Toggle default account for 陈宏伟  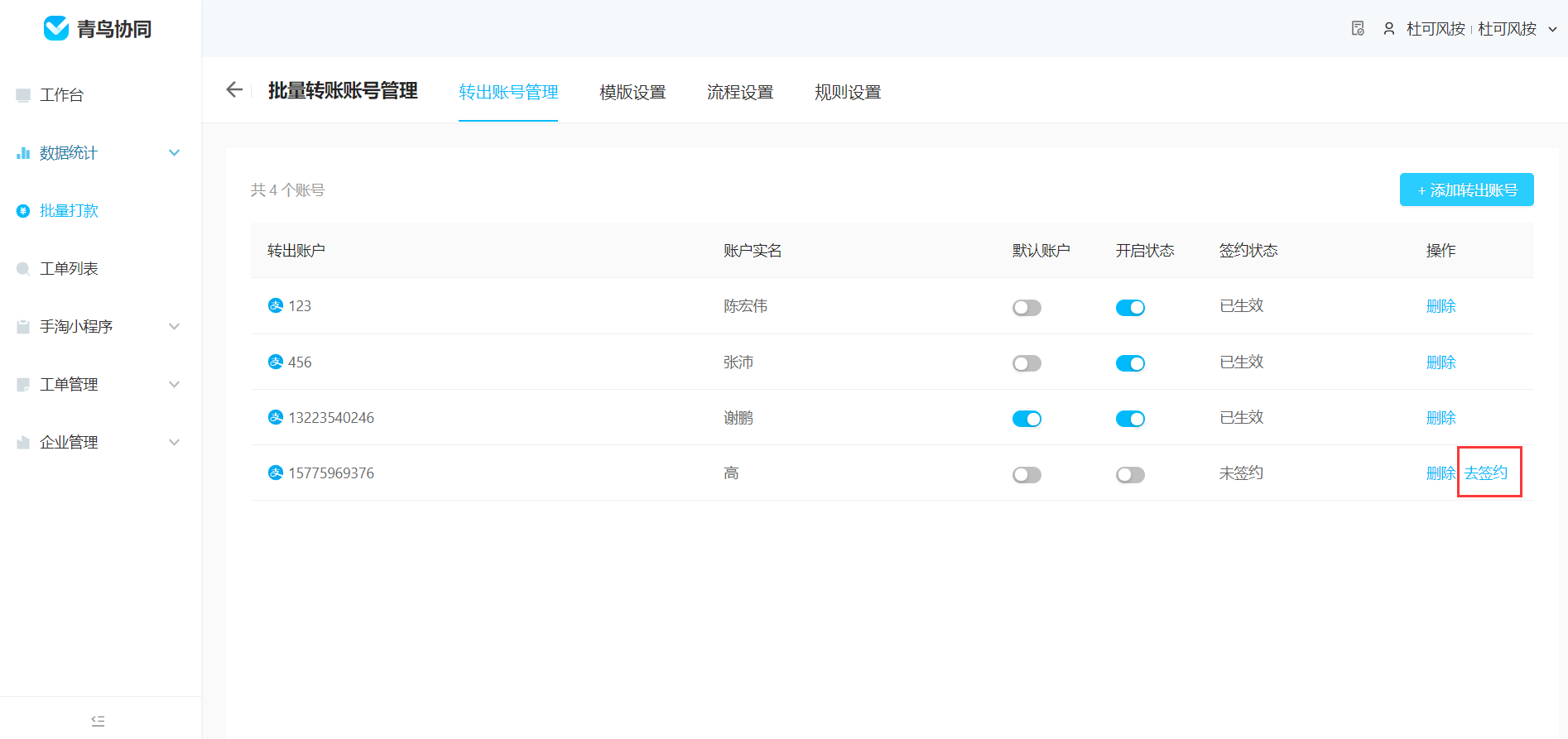[1027, 308]
